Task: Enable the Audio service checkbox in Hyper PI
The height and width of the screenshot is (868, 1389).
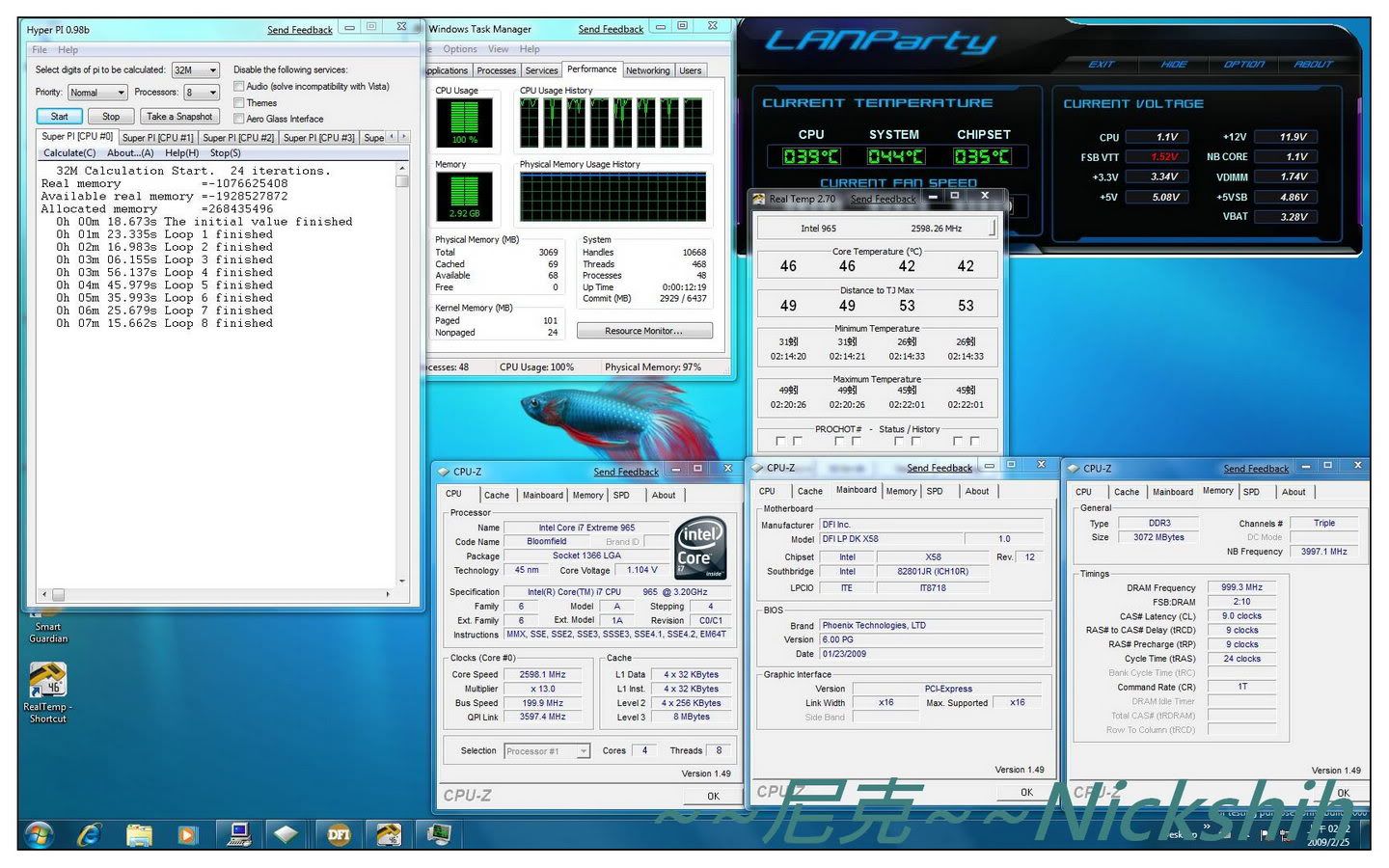Action: pyautogui.click(x=239, y=87)
